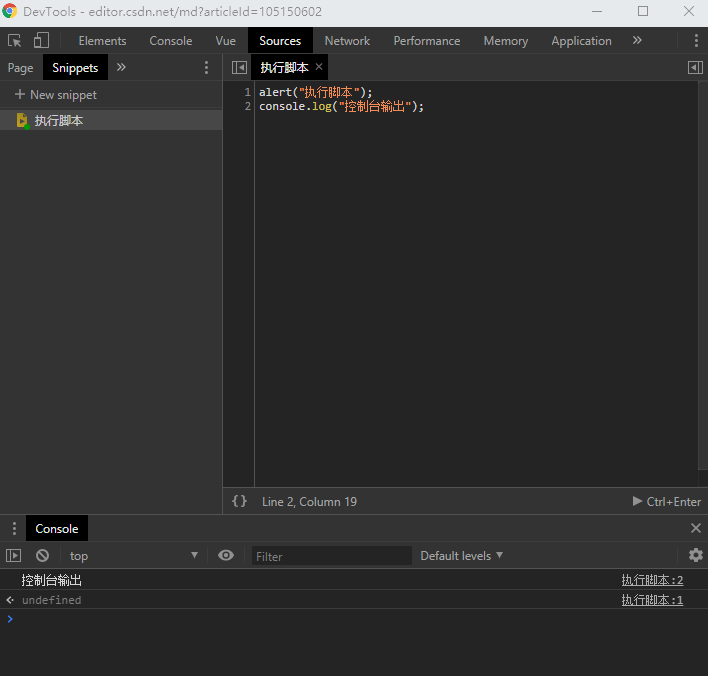Clear the console with the ban icon
The image size is (708, 676).
click(42, 555)
